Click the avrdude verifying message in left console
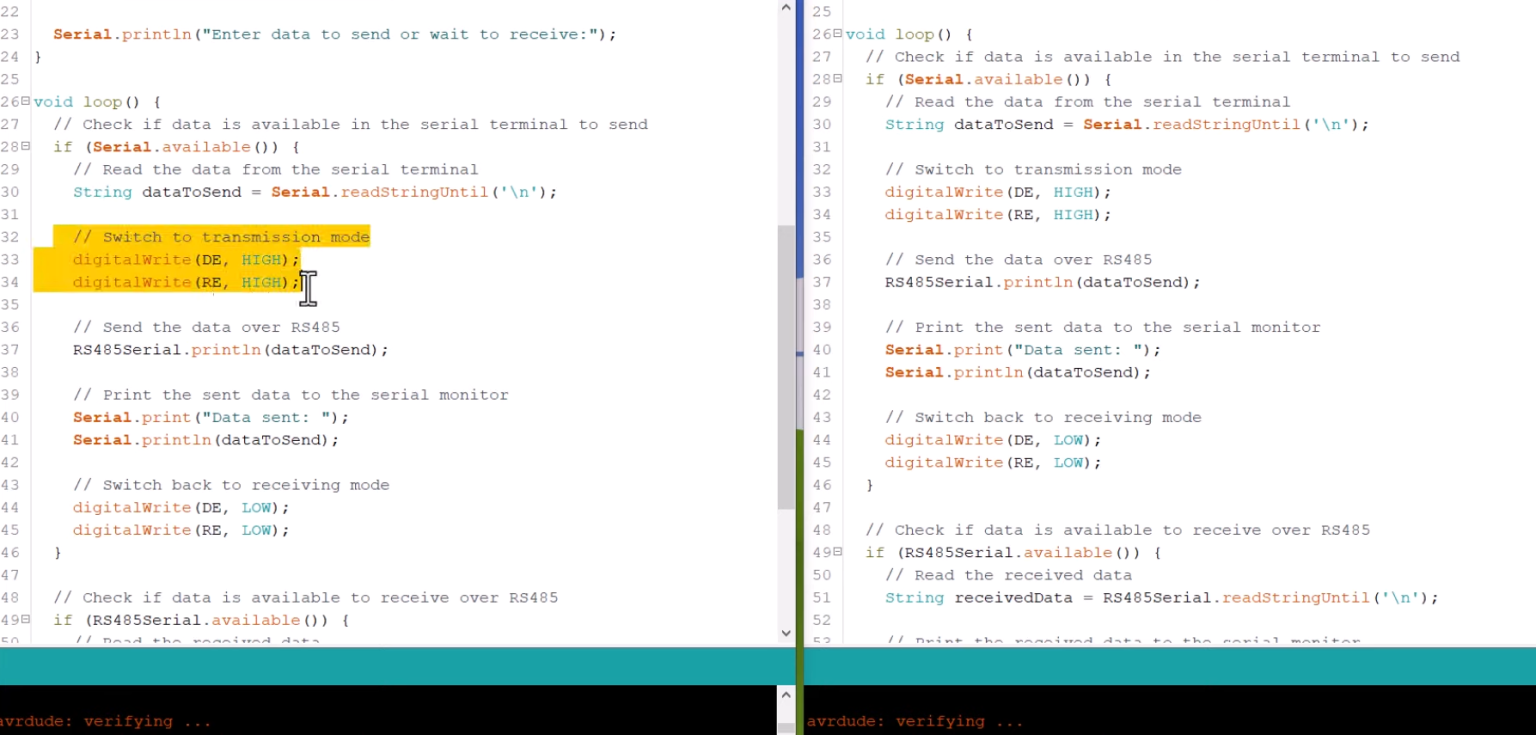Screen dimensions: 1536x735 pyautogui.click(x=105, y=721)
